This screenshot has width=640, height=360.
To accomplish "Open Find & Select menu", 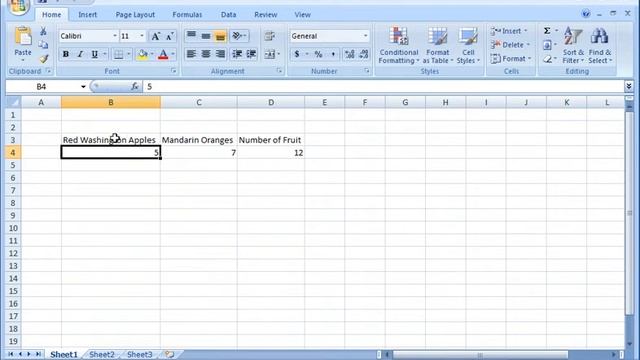I will 600,45.
